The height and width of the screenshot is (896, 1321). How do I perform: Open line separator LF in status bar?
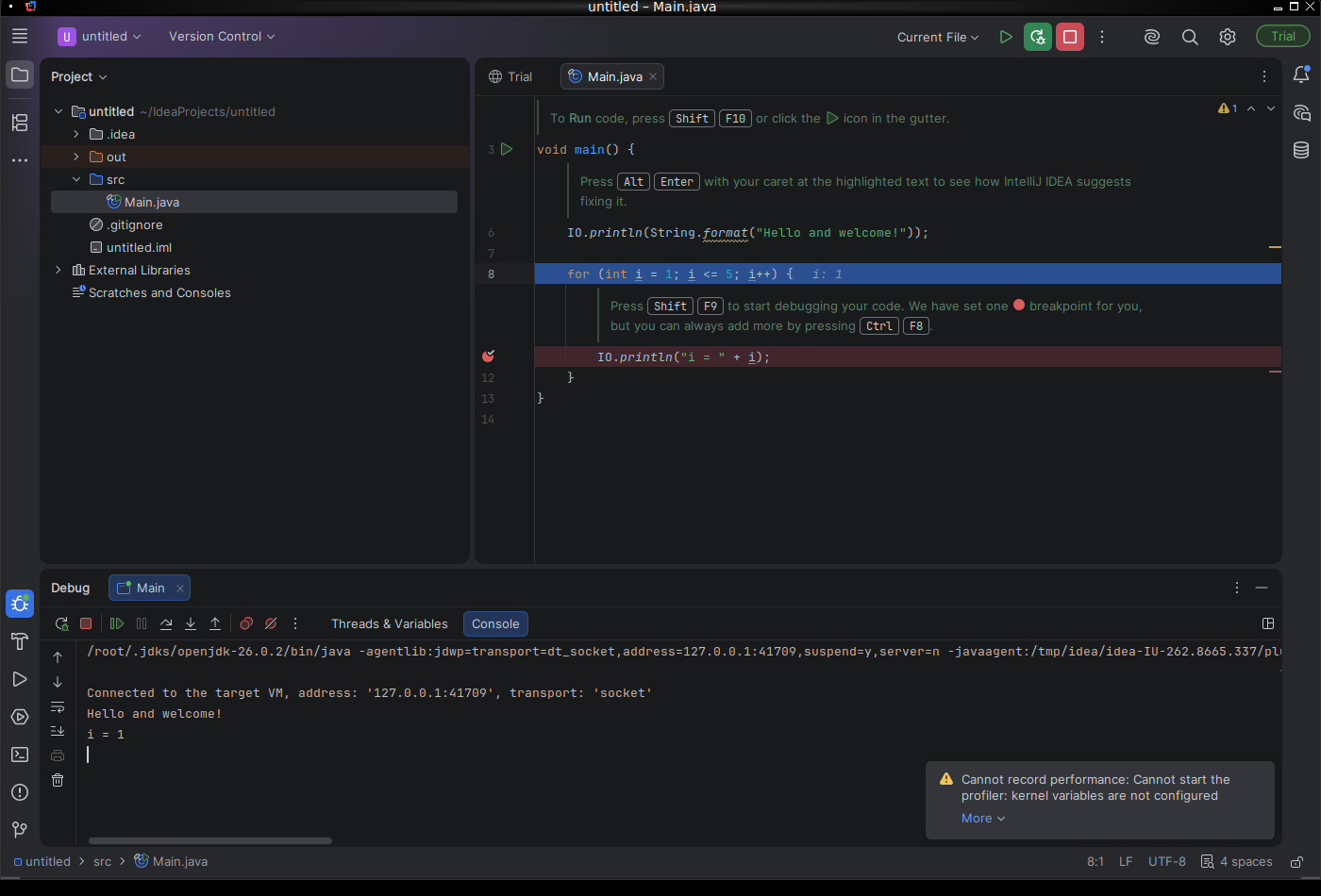[1126, 862]
